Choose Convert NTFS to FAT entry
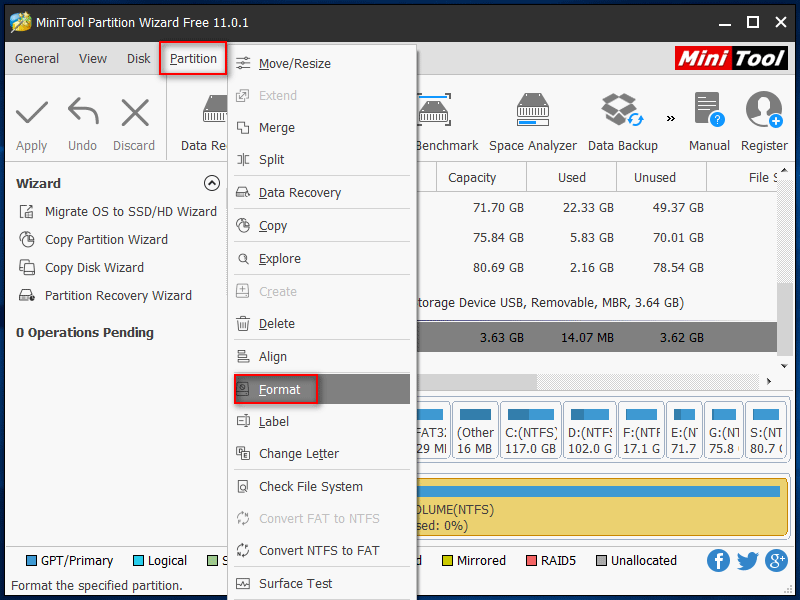800x600 pixels. pos(322,551)
